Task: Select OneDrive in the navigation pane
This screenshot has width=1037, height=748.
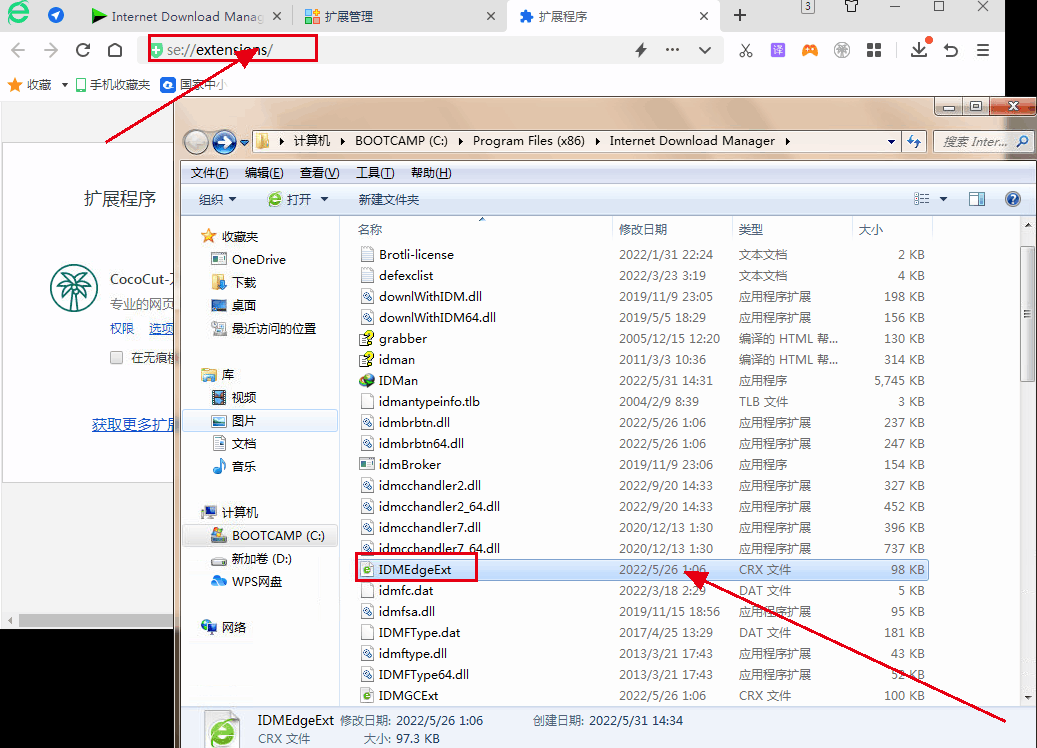Action: coord(259,260)
